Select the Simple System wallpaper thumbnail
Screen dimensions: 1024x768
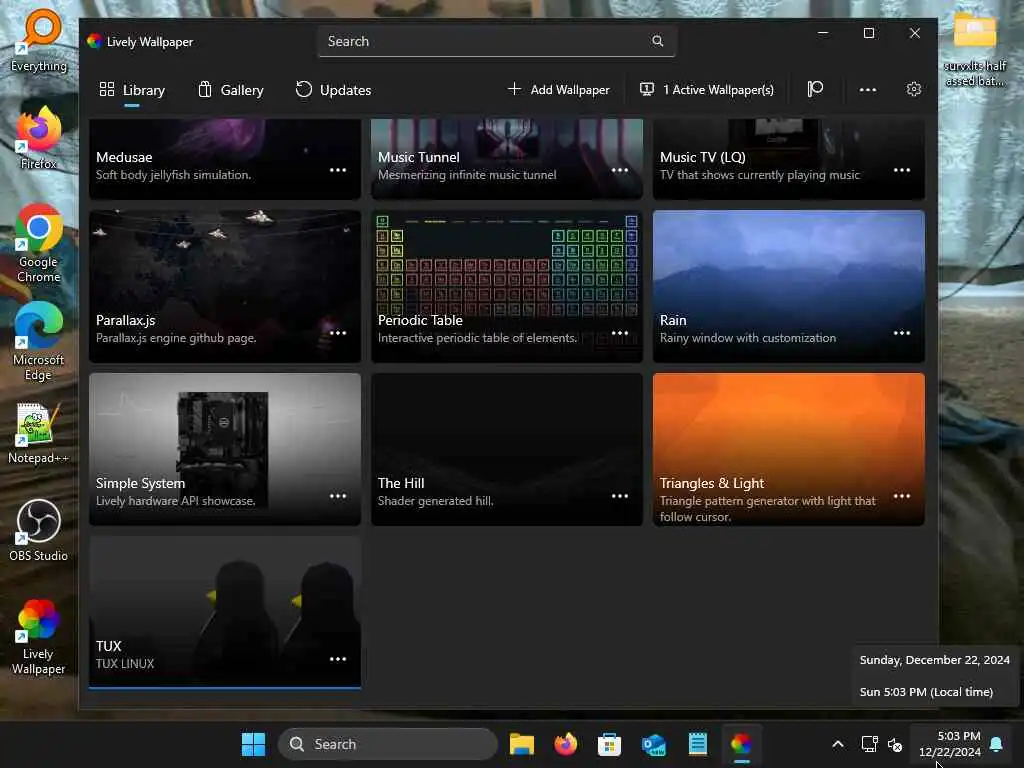[225, 449]
